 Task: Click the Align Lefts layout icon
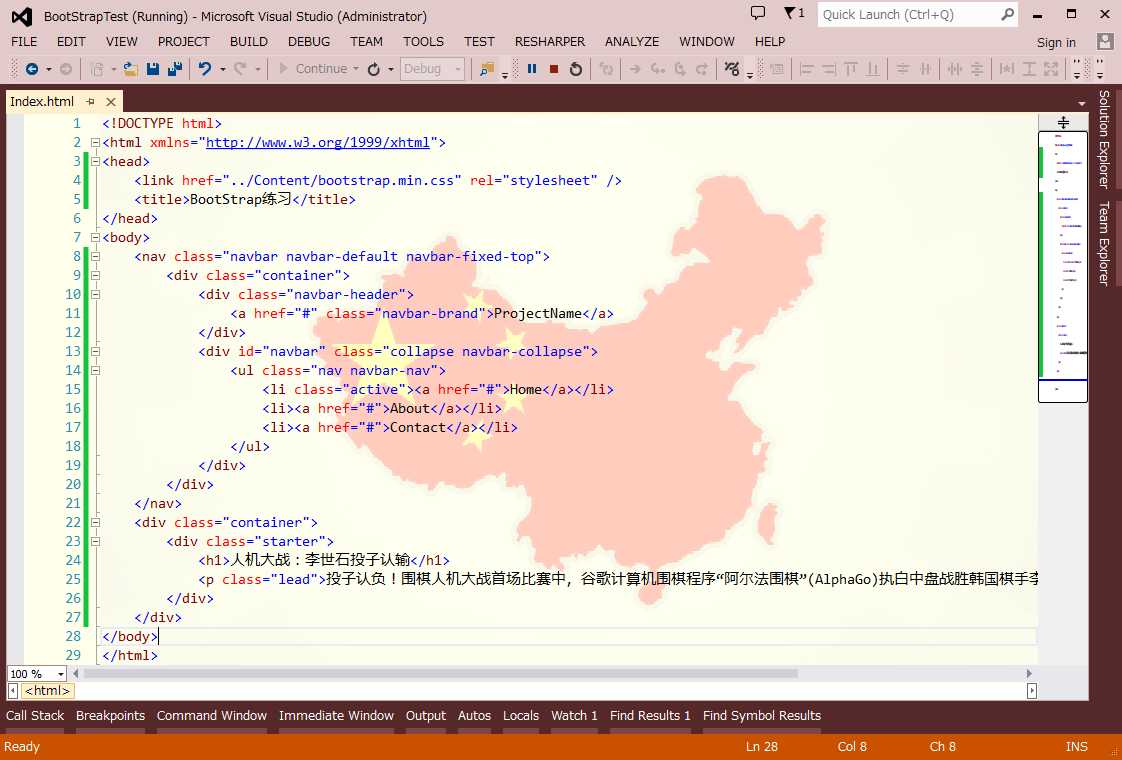pos(806,69)
